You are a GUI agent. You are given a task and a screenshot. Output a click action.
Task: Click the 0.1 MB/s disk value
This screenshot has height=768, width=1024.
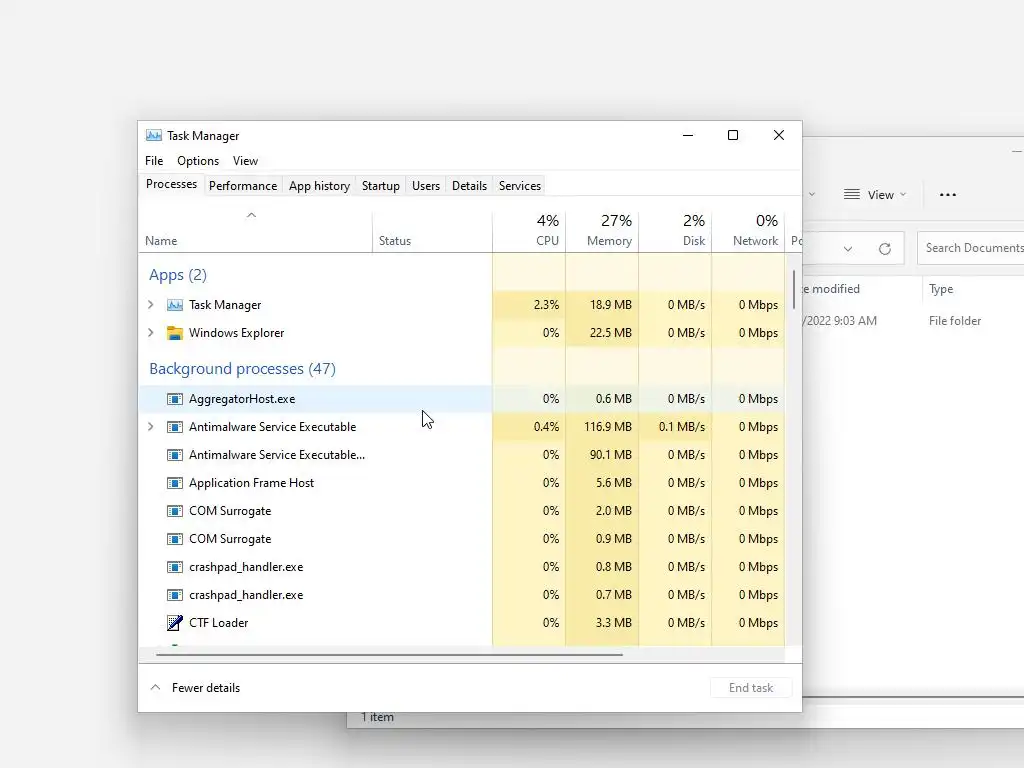click(682, 427)
